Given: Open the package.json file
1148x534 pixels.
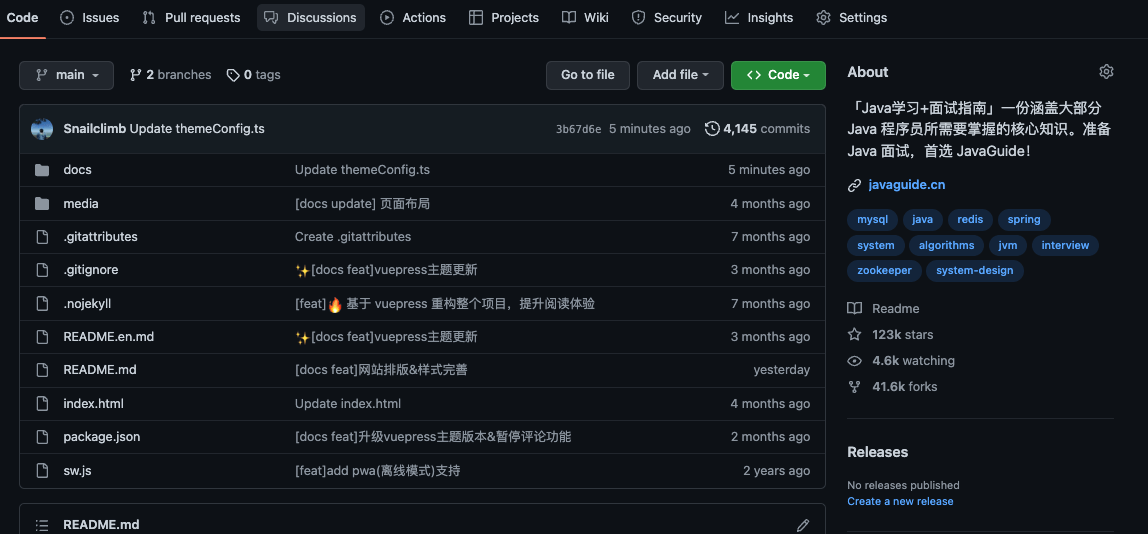Looking at the screenshot, I should pyautogui.click(x=102, y=437).
